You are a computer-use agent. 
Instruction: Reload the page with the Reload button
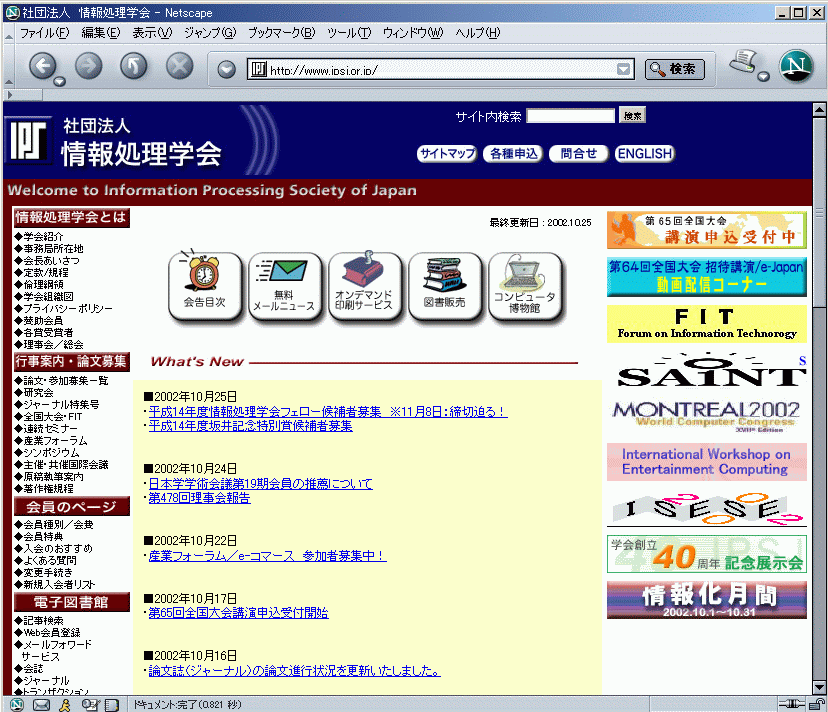click(x=134, y=67)
